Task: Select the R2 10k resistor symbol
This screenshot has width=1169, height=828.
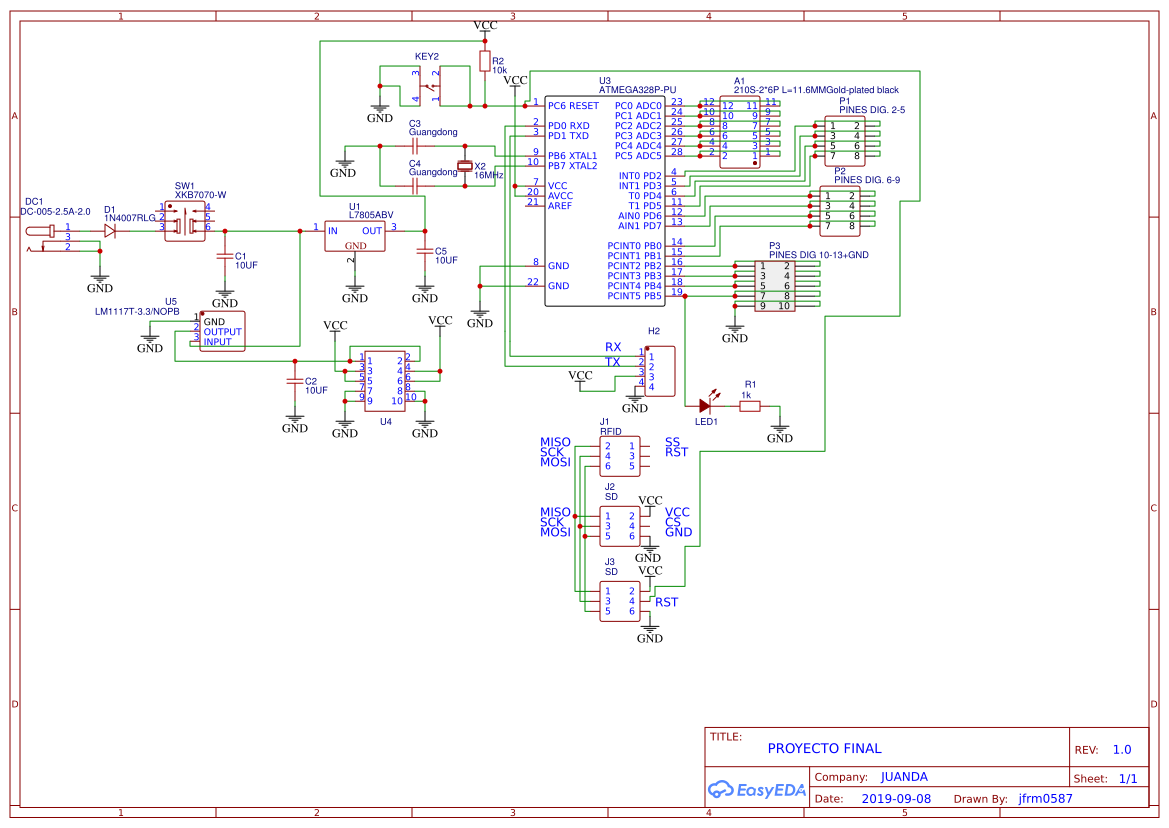Action: point(486,62)
